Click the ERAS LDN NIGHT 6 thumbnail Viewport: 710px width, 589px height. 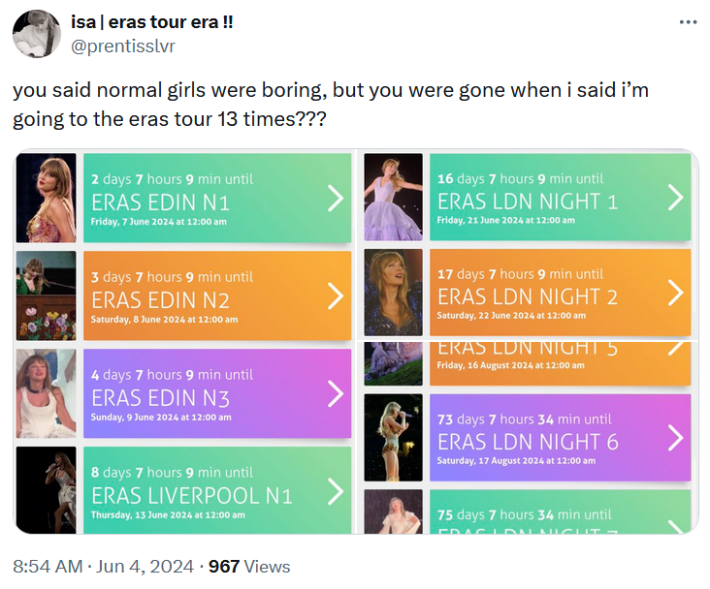(x=393, y=437)
